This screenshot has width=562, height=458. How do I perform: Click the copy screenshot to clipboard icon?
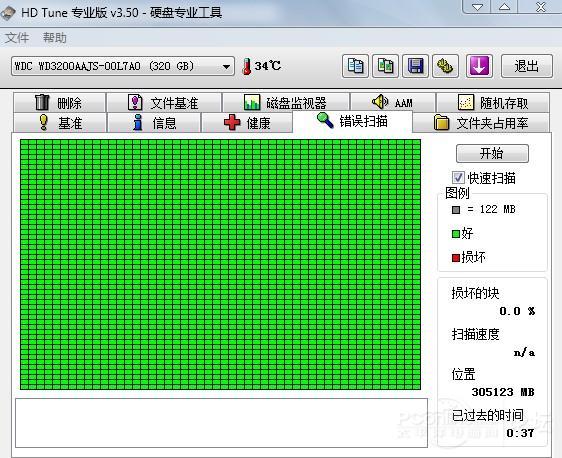385,66
